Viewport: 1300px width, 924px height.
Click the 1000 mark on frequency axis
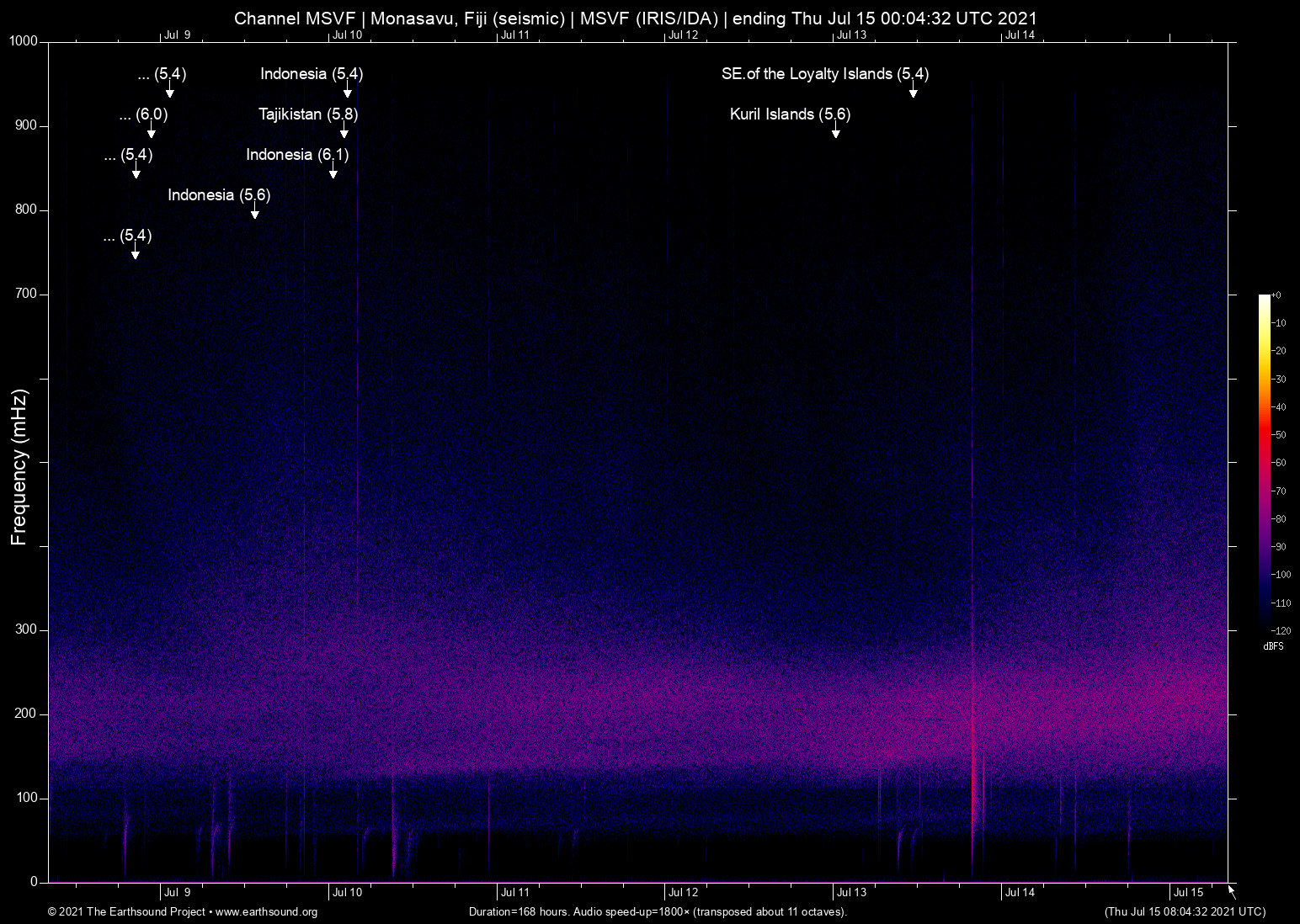pos(24,42)
